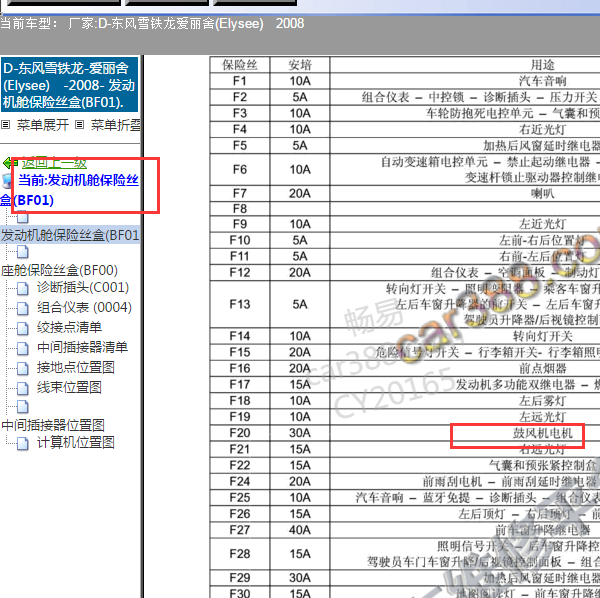Select fuse cell F13
This screenshot has height=598, width=600.
[240, 304]
